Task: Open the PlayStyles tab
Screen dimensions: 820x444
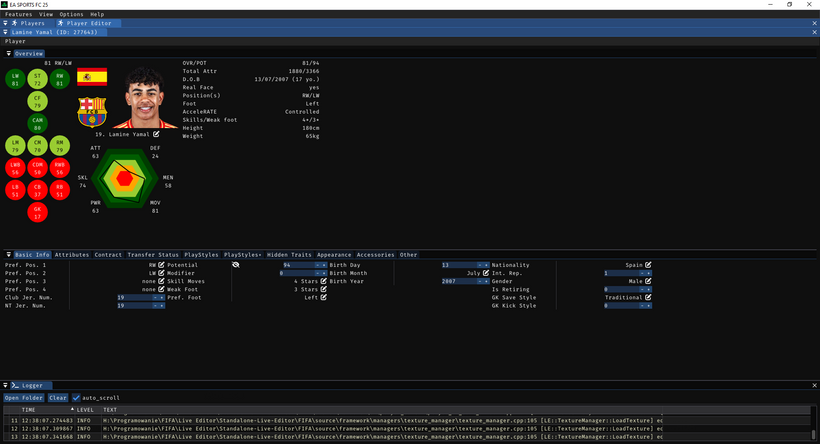Action: pyautogui.click(x=201, y=255)
